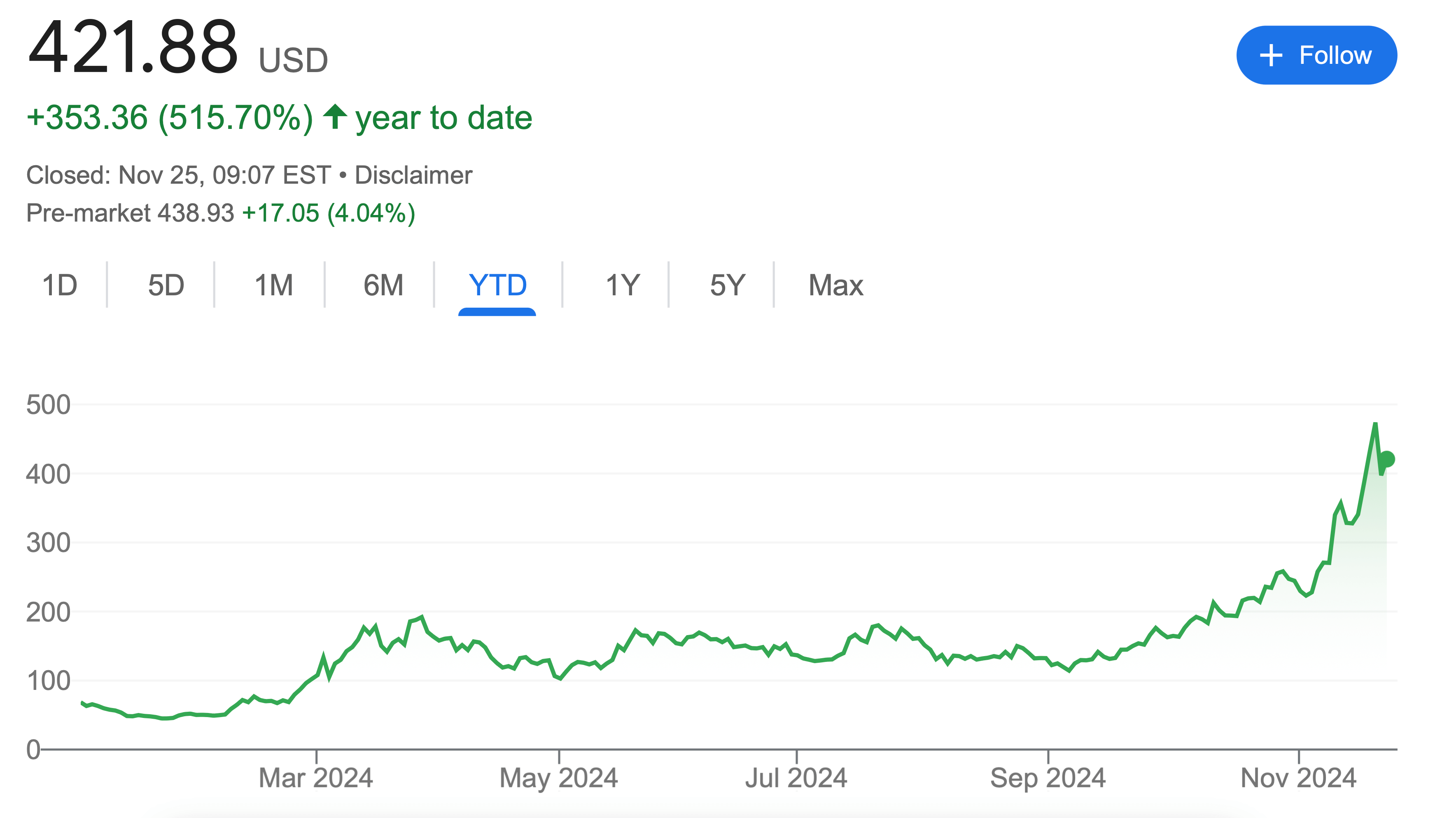Click the Follow button
The image size is (1456, 818).
[x=1316, y=56]
